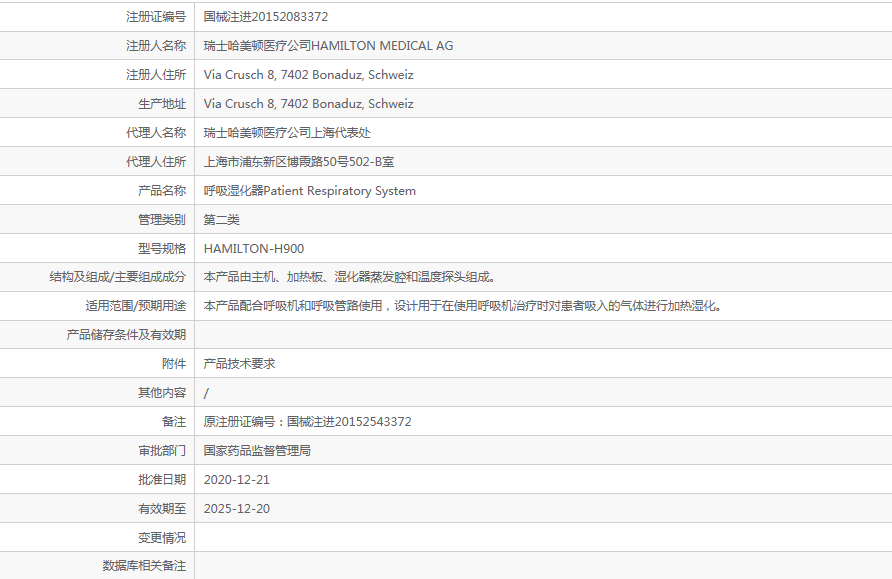Image resolution: width=892 pixels, height=579 pixels.
Task: Select the 注册人住所 address value
Action: tap(308, 75)
